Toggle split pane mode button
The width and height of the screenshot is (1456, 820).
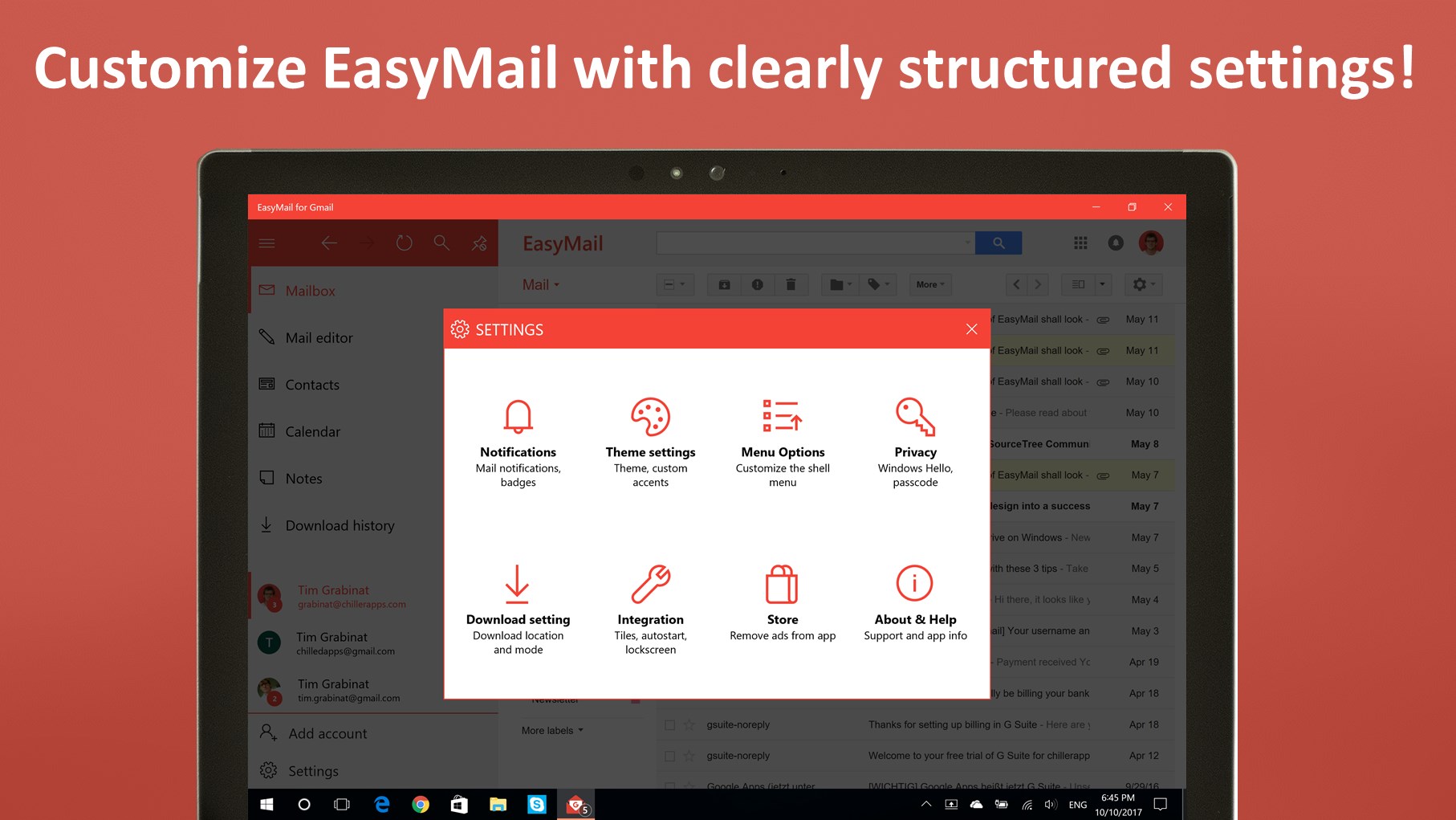tap(1078, 284)
